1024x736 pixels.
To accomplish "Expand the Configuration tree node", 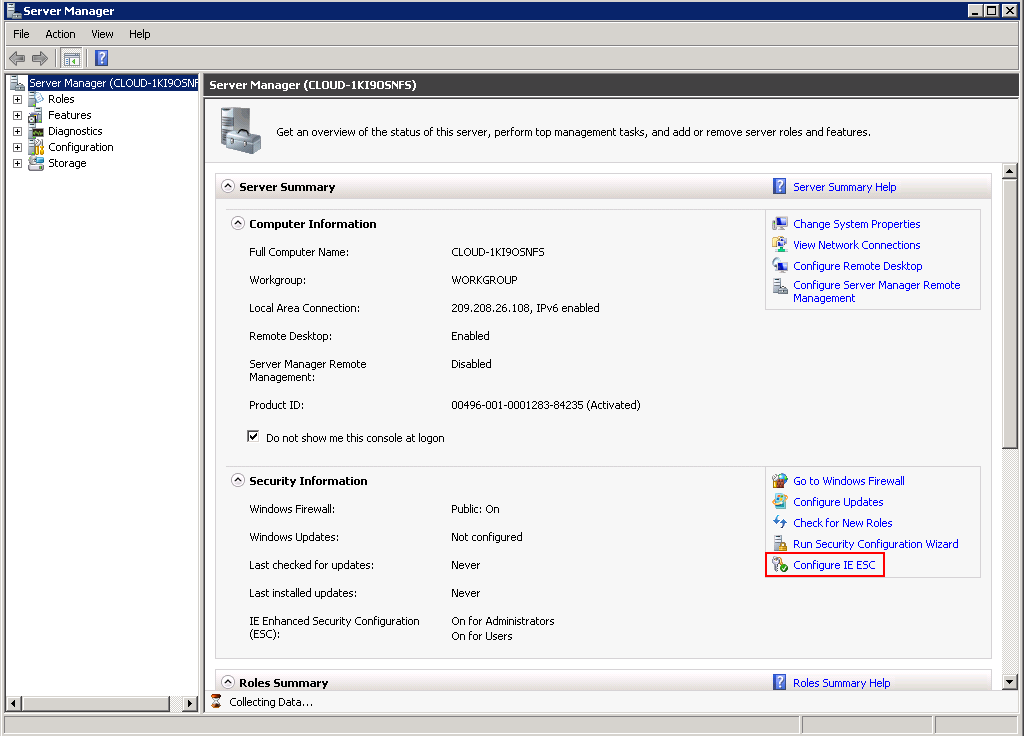I will click(18, 148).
